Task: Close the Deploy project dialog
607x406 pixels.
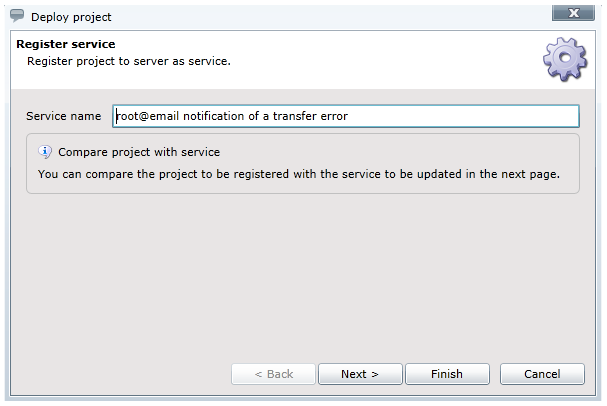Action: click(573, 14)
